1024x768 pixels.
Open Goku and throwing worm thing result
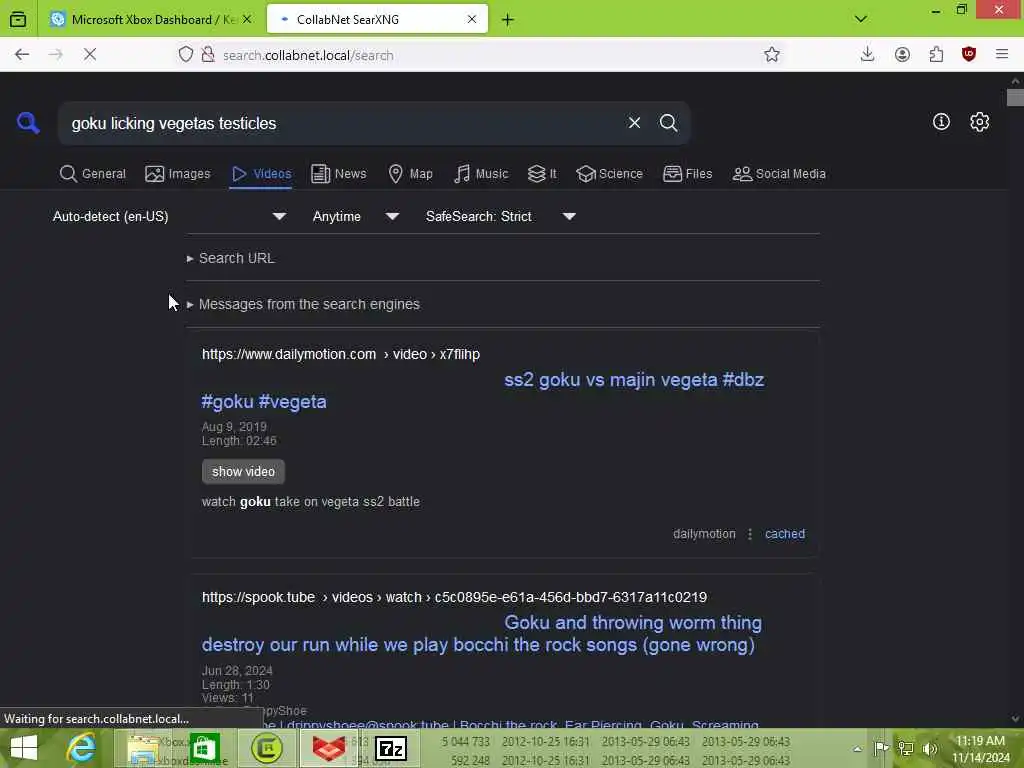click(482, 633)
